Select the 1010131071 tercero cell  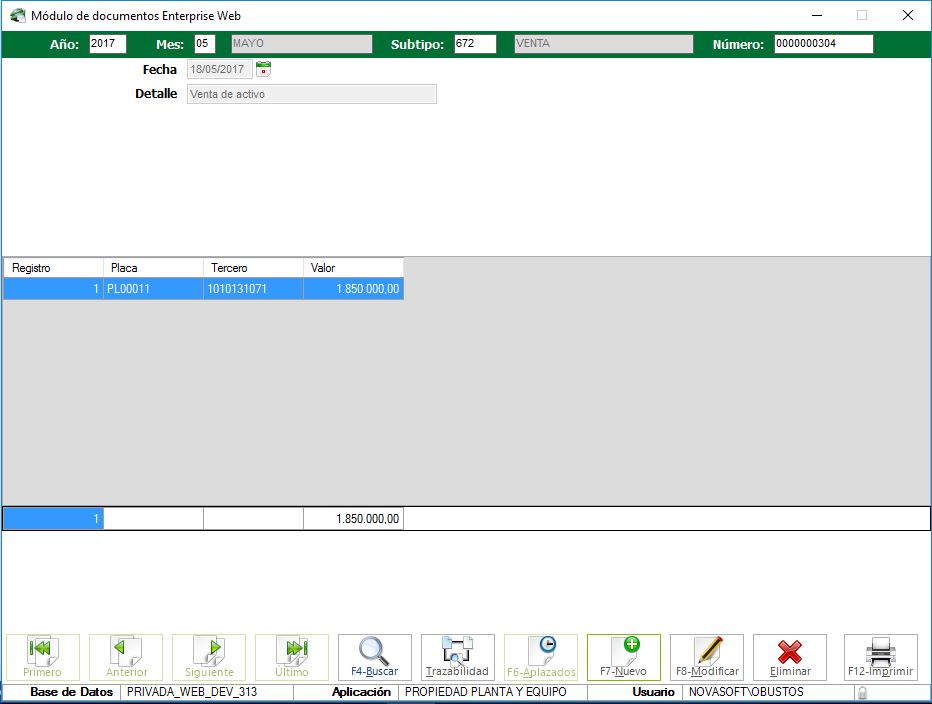tap(253, 289)
